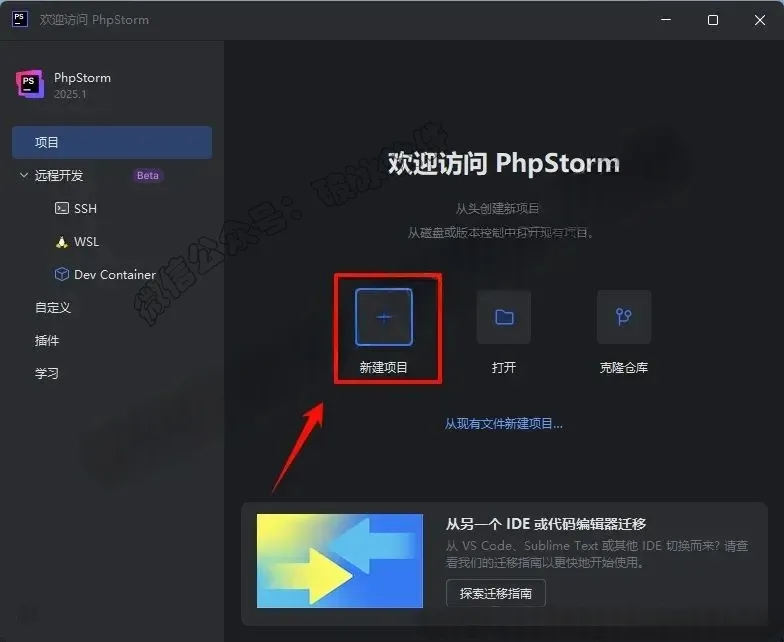Close the PhpStorm welcome window
784x642 pixels.
pos(760,20)
